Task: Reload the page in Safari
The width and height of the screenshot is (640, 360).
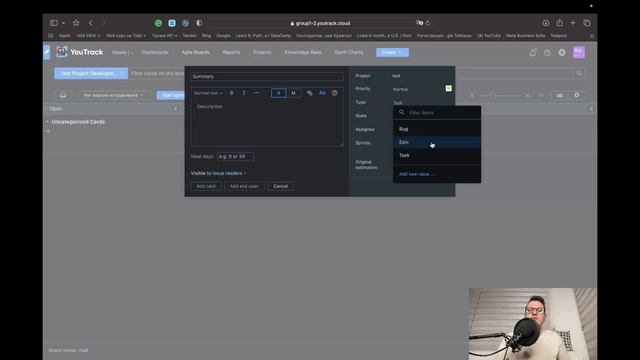Action: click(428, 23)
